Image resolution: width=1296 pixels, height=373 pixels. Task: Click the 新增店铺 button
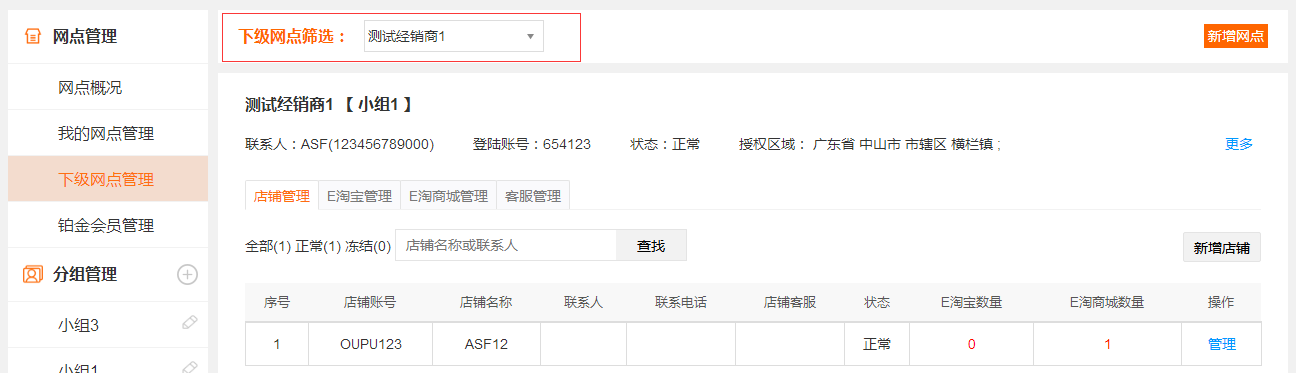(x=1222, y=248)
